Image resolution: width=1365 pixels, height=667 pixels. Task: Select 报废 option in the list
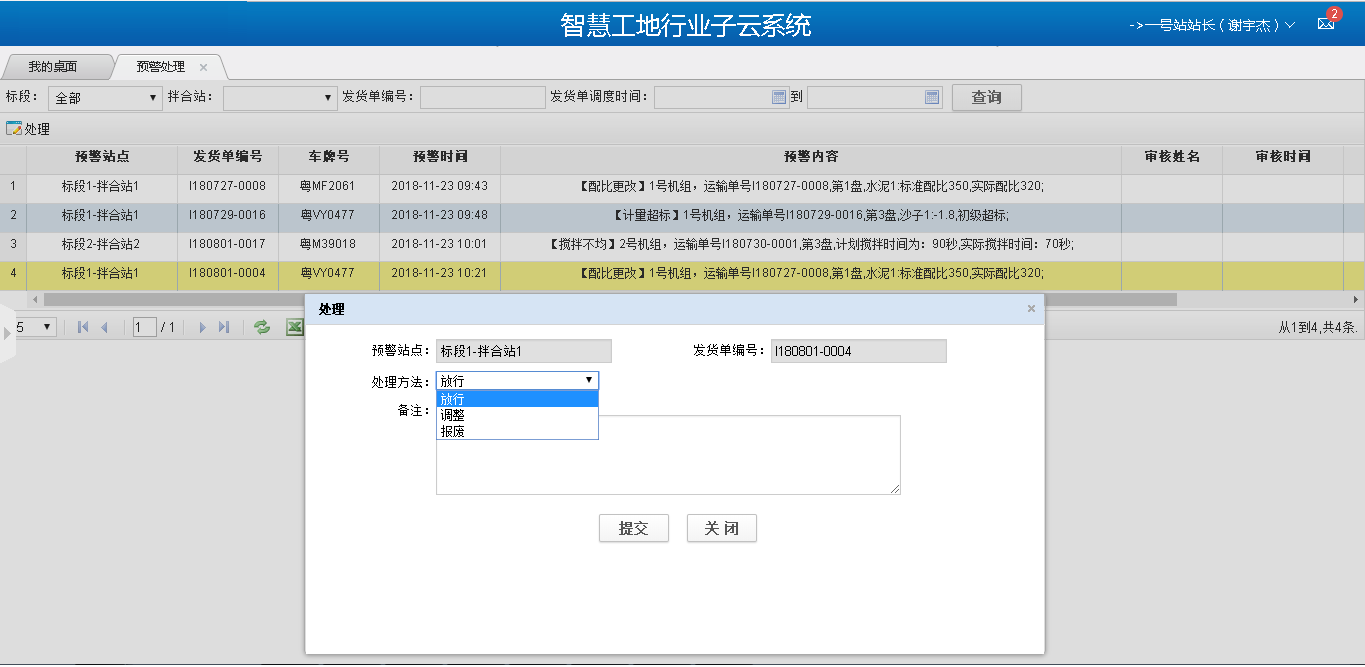517,431
